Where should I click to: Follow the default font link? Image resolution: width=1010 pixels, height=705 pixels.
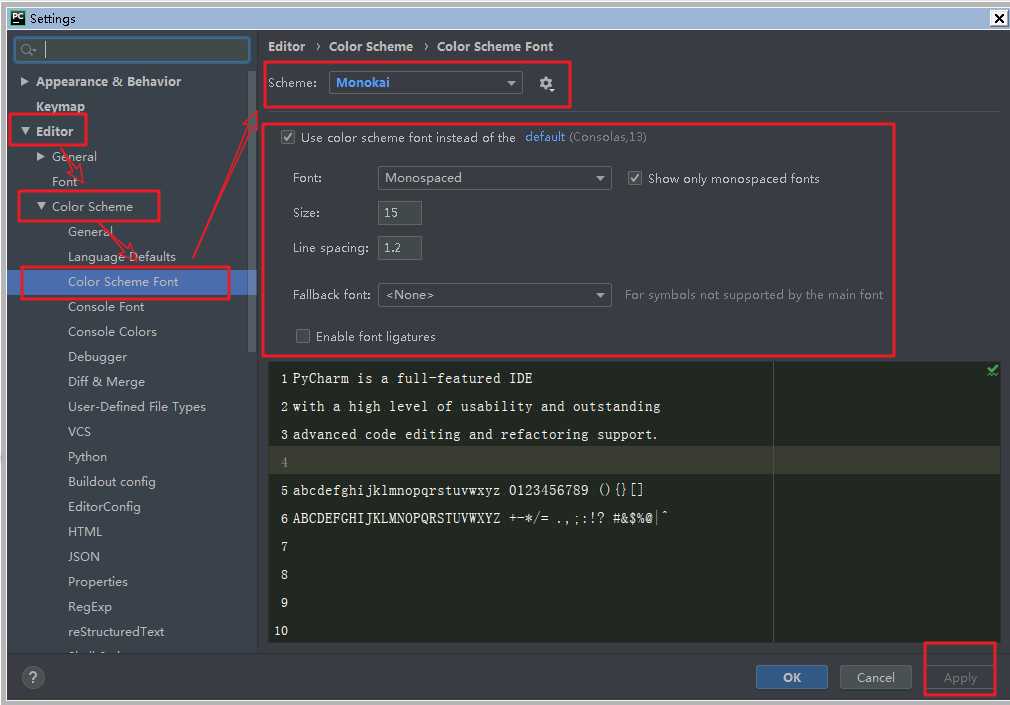pos(545,137)
